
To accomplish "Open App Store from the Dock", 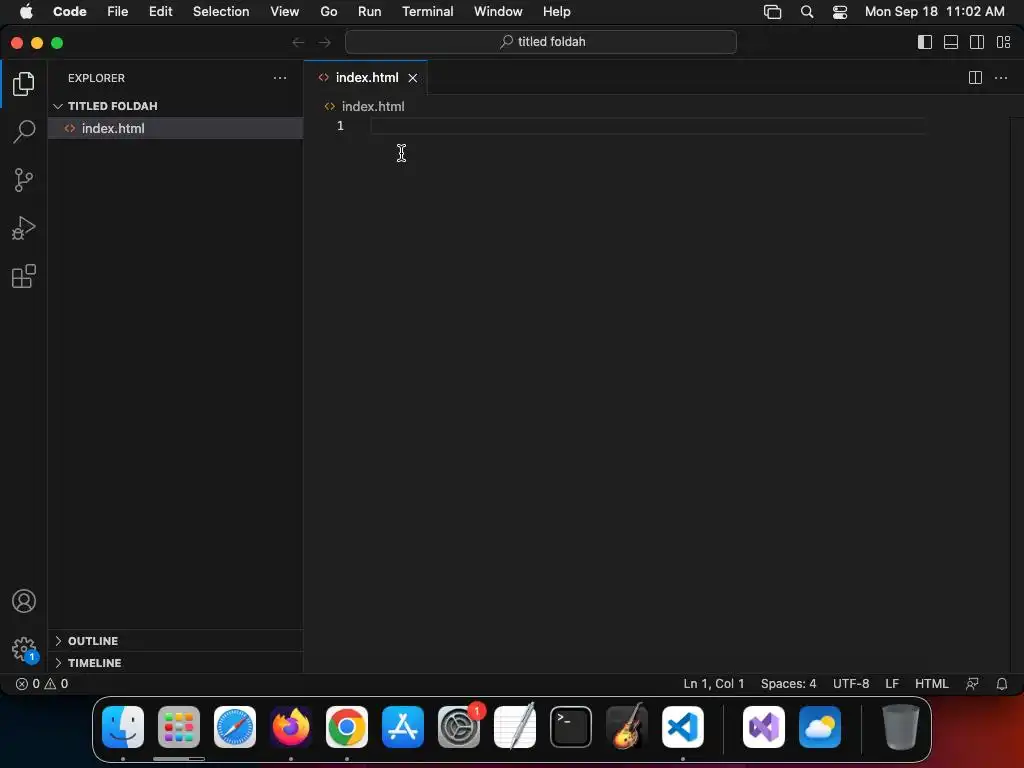I will (x=403, y=727).
